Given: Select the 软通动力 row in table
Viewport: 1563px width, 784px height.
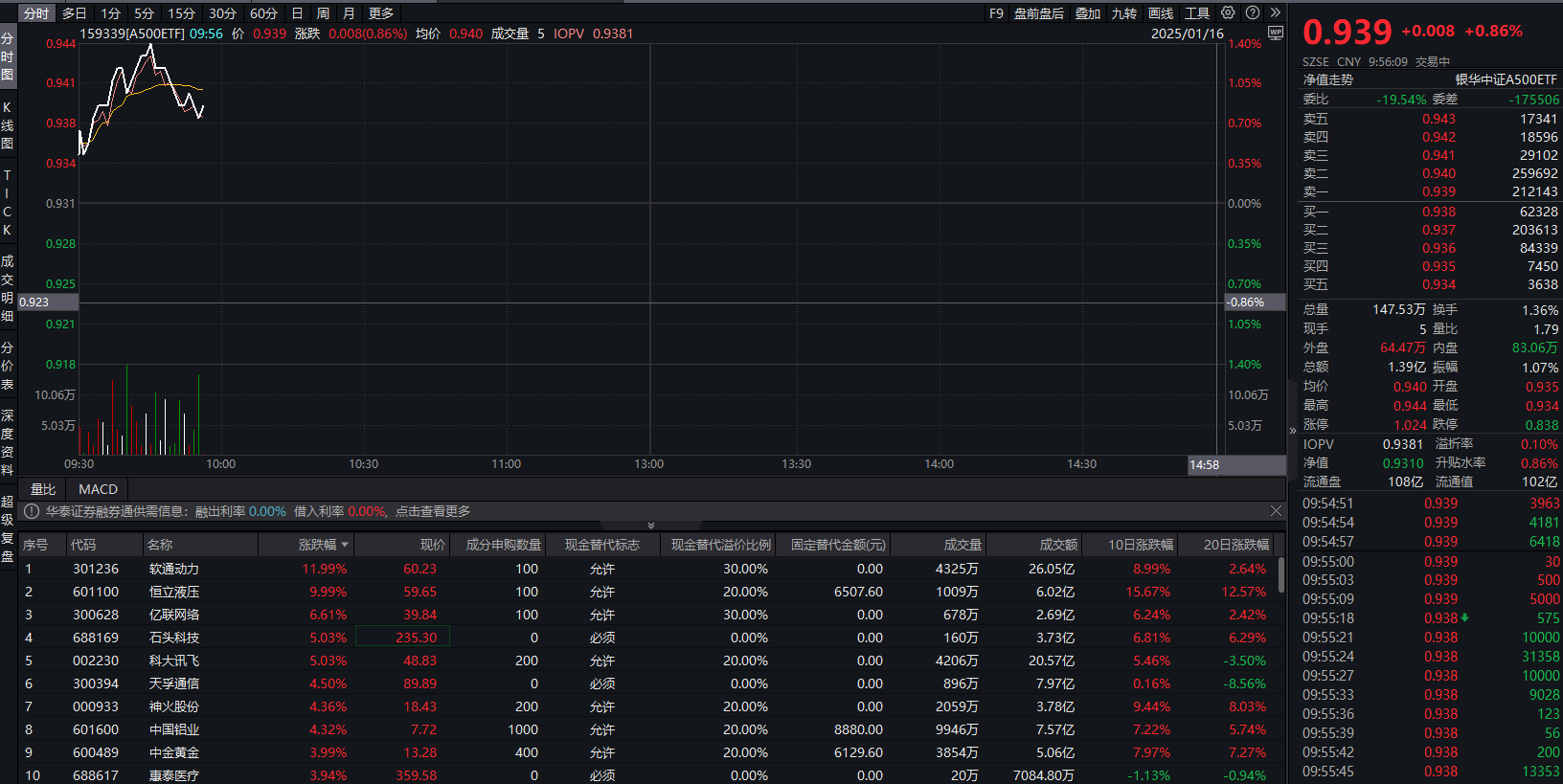Looking at the screenshot, I should [647, 569].
